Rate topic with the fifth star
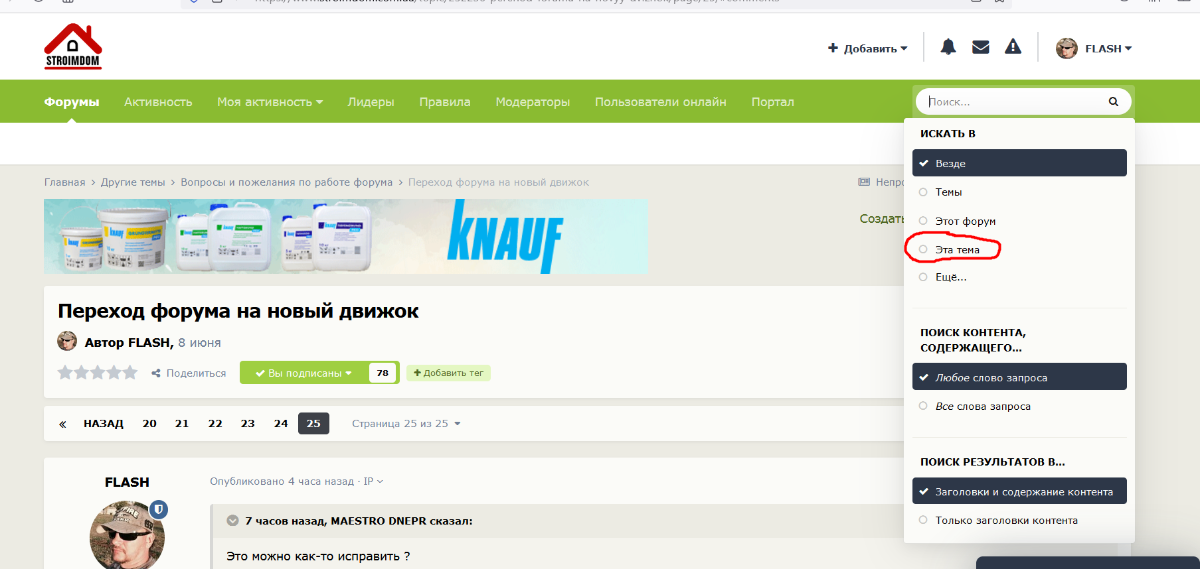Image resolution: width=1200 pixels, height=569 pixels. click(129, 372)
